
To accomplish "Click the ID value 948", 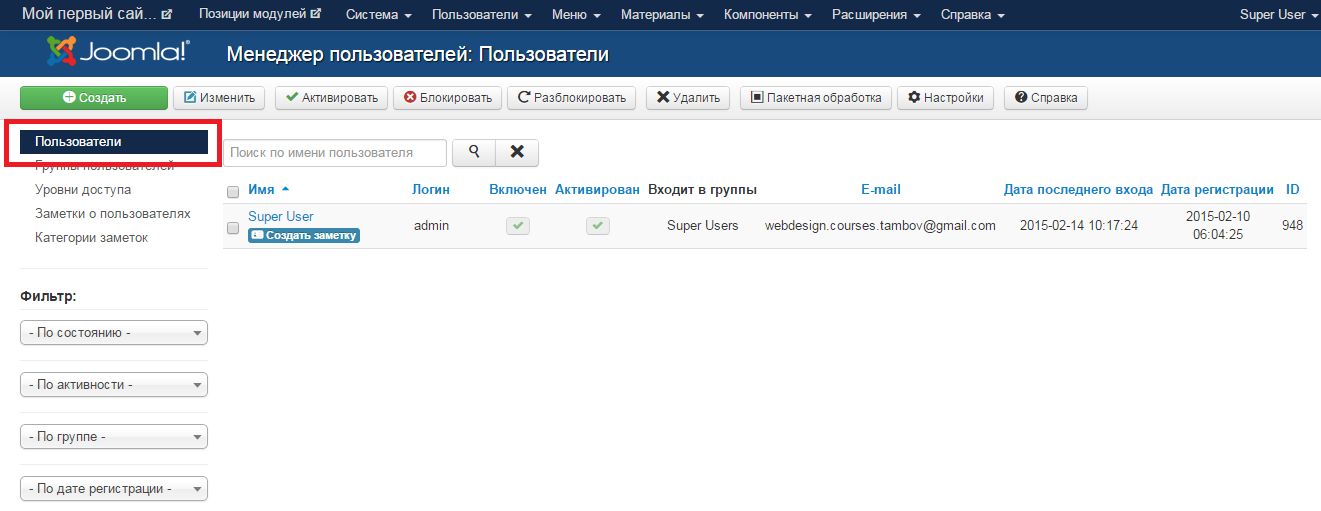I will click(x=1293, y=225).
